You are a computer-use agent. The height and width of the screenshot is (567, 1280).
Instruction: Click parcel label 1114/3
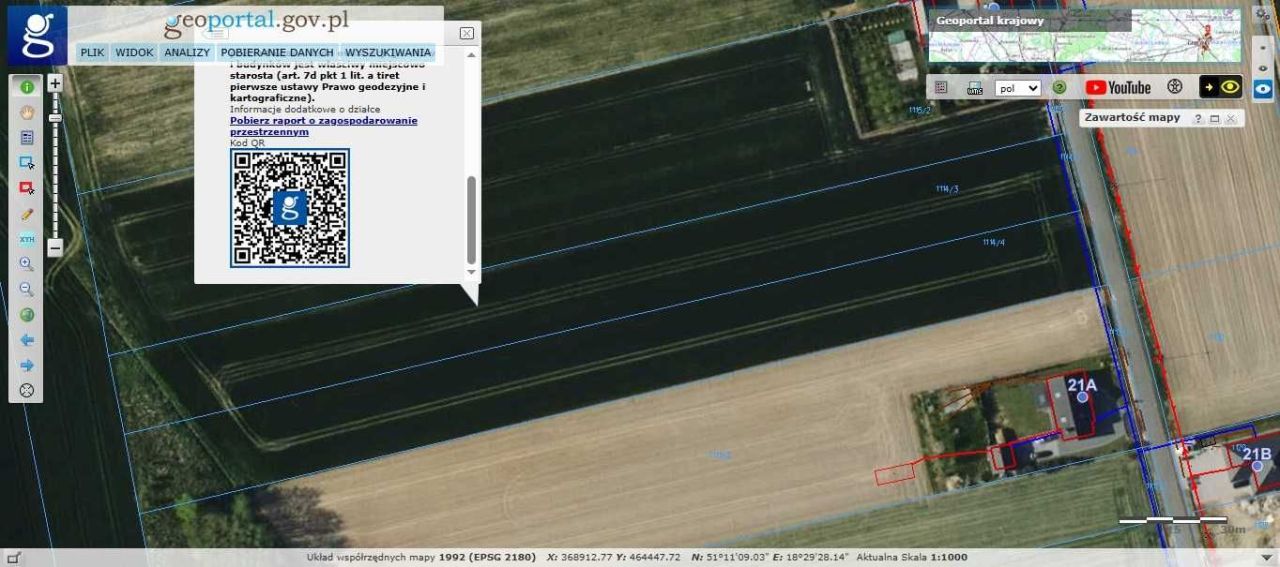click(947, 188)
